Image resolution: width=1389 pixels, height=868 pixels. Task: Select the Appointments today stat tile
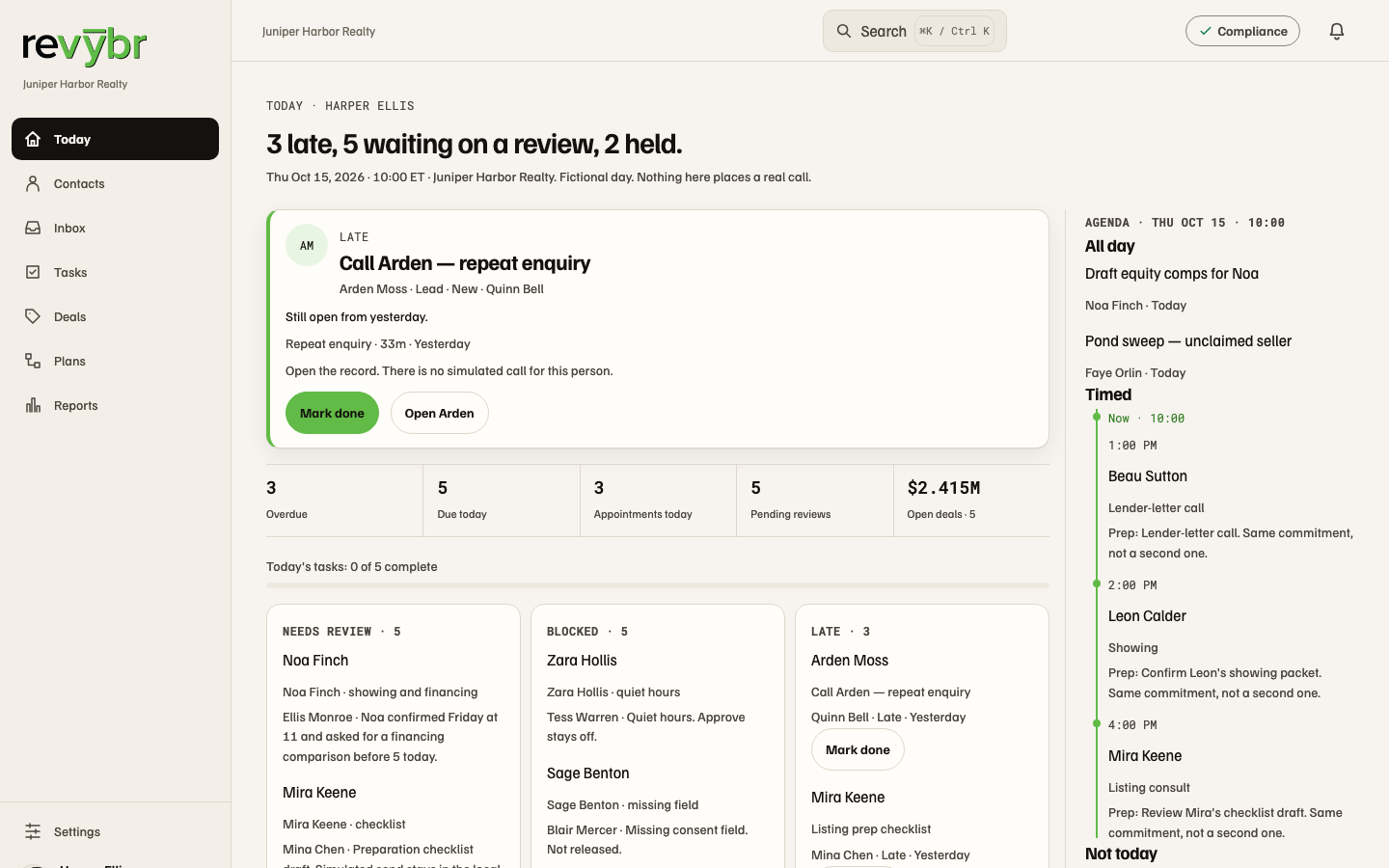pyautogui.click(x=658, y=501)
